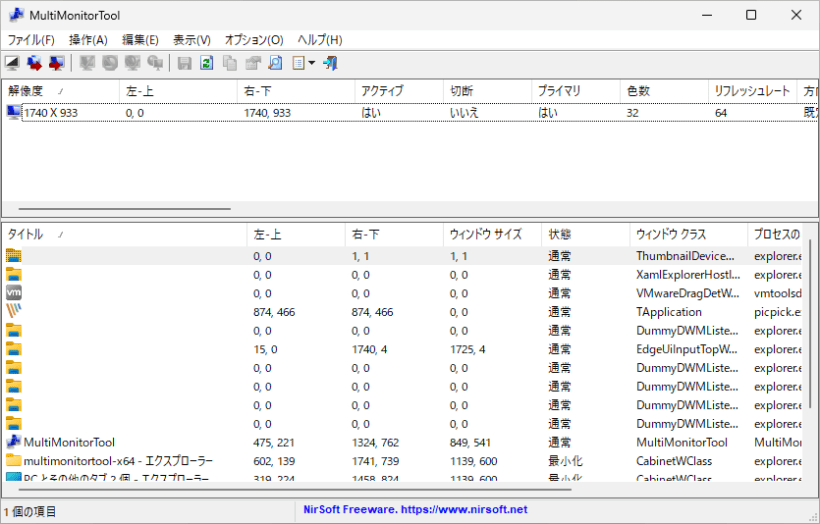
Task: Click MultiMonitorTool row icon in window list
Action: tap(14, 442)
